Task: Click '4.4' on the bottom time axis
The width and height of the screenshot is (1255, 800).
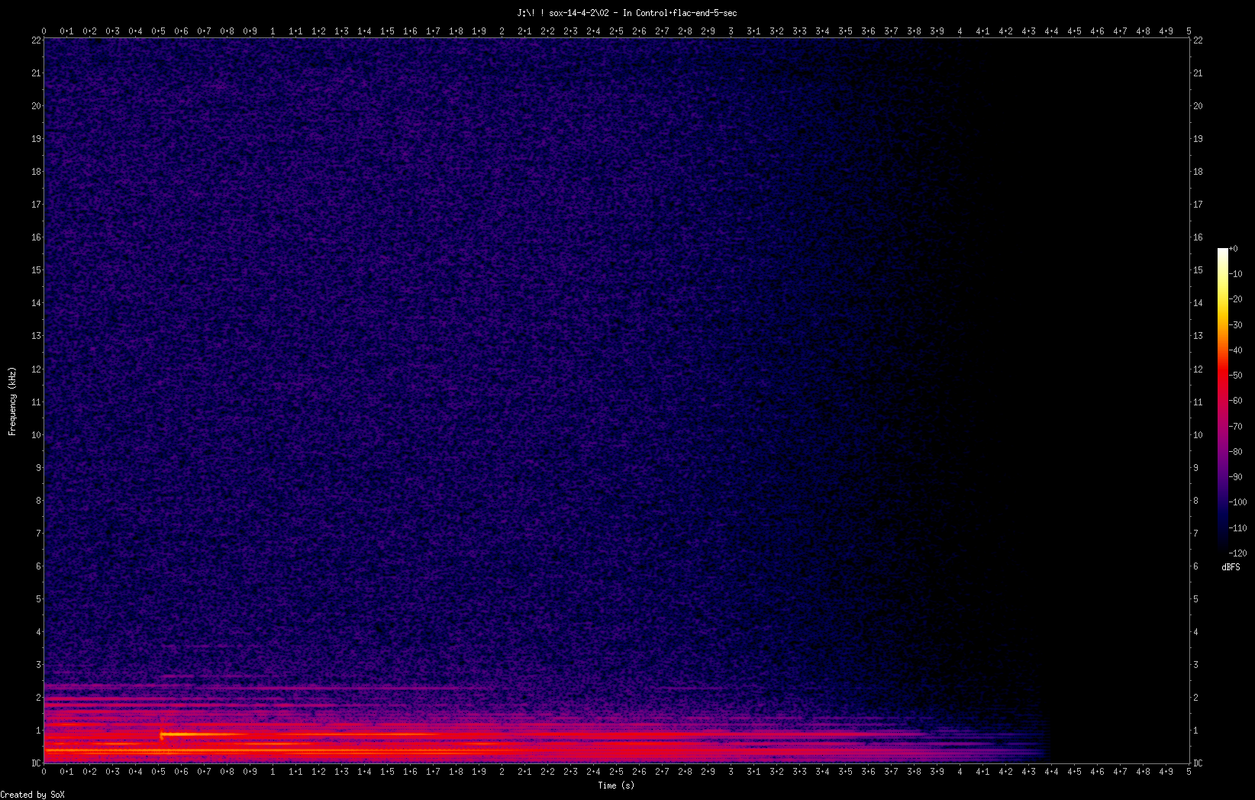Action: pos(1051,772)
